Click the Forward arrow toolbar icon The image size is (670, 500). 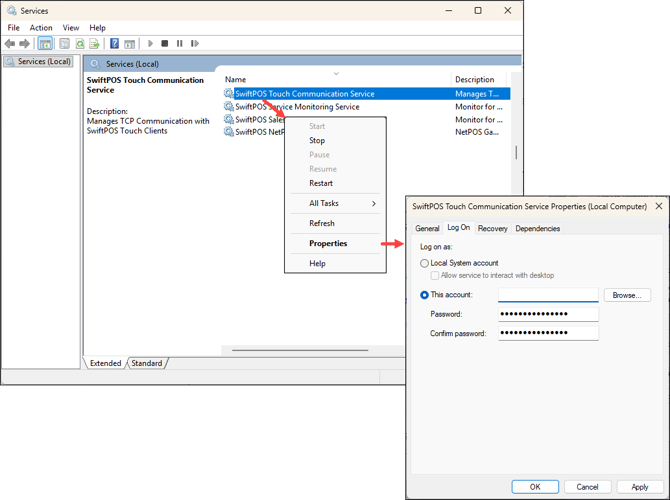(x=24, y=44)
